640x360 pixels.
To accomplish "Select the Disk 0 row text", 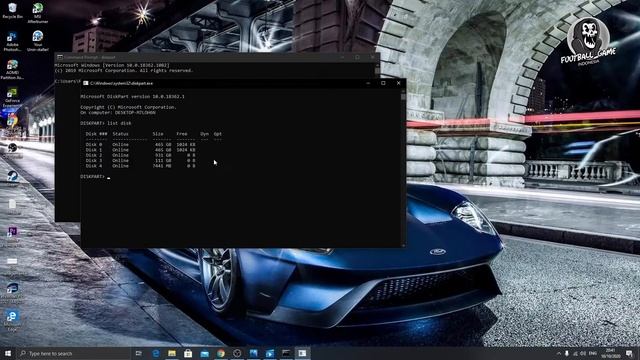I will [x=140, y=144].
